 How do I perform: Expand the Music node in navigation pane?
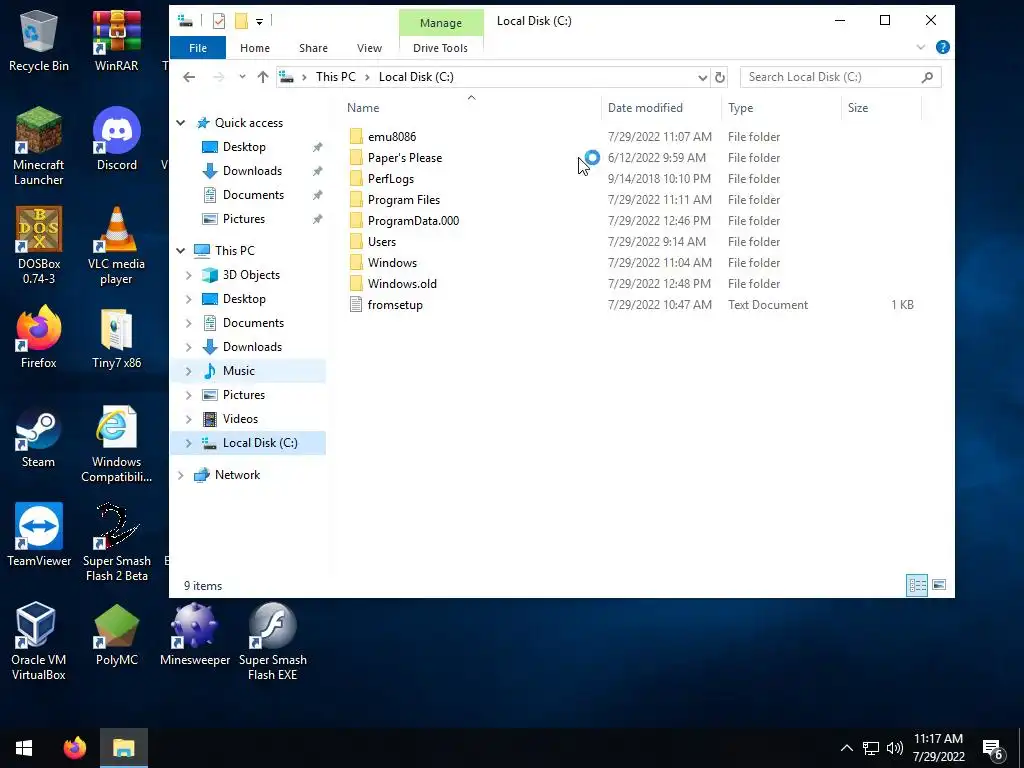point(189,371)
